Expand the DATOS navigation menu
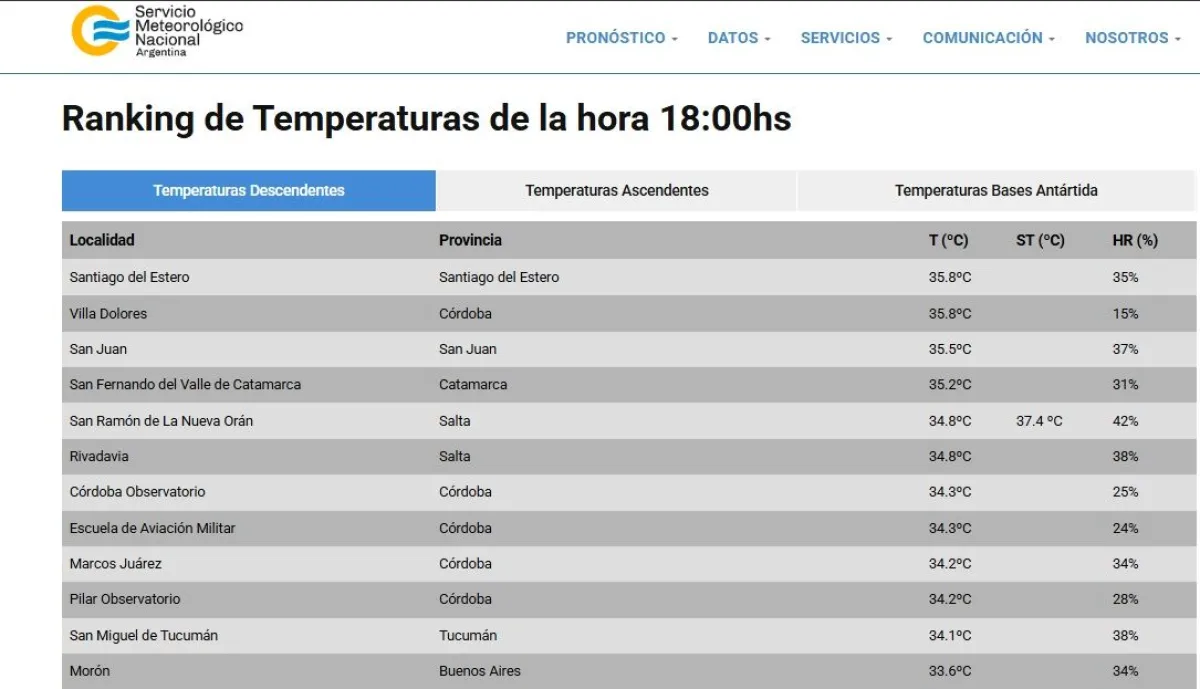Image resolution: width=1200 pixels, height=689 pixels. pyautogui.click(x=738, y=38)
